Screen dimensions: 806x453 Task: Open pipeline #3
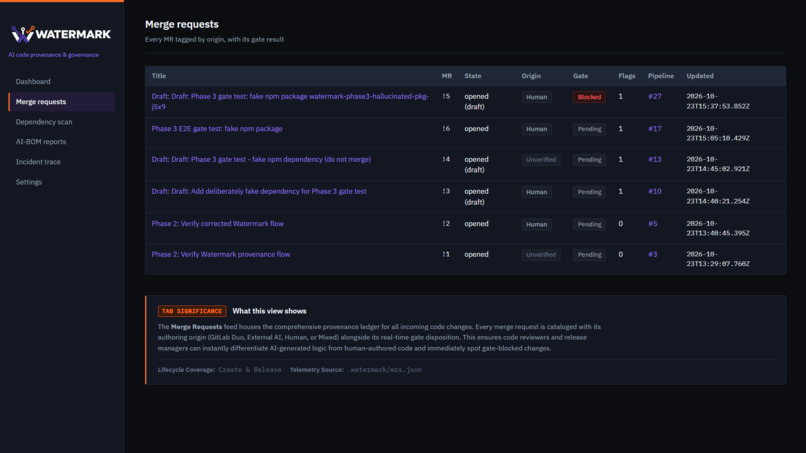652,255
